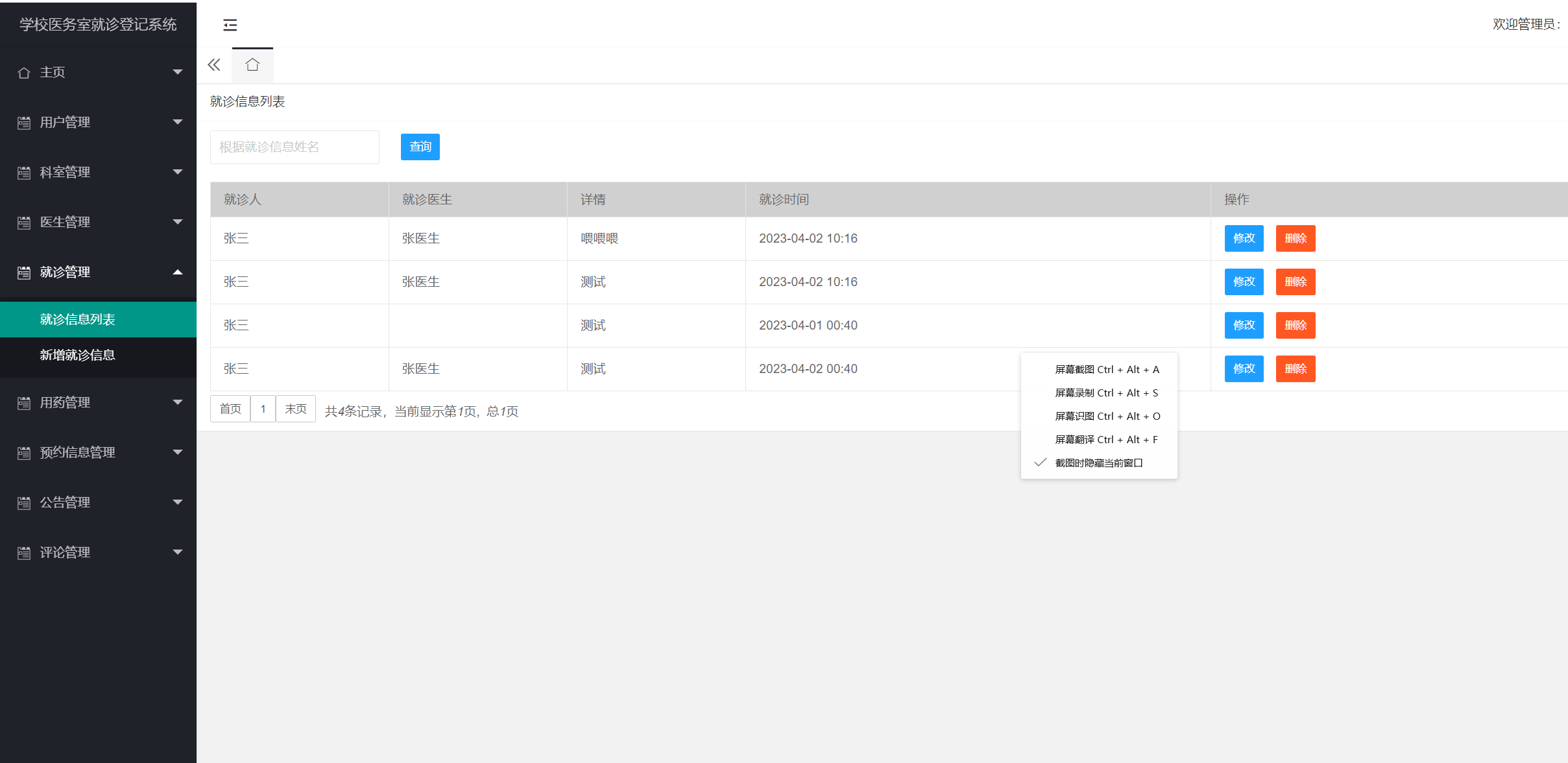Expand the 公告管理 dropdown arrow
1568x763 pixels.
[x=177, y=502]
